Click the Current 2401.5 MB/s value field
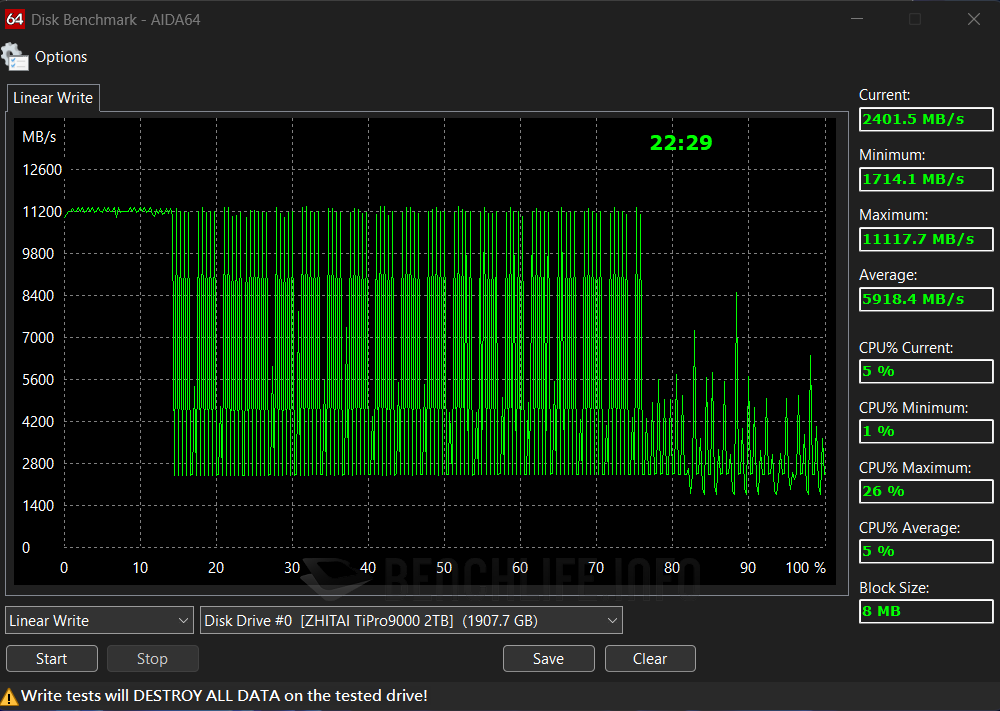 point(926,119)
